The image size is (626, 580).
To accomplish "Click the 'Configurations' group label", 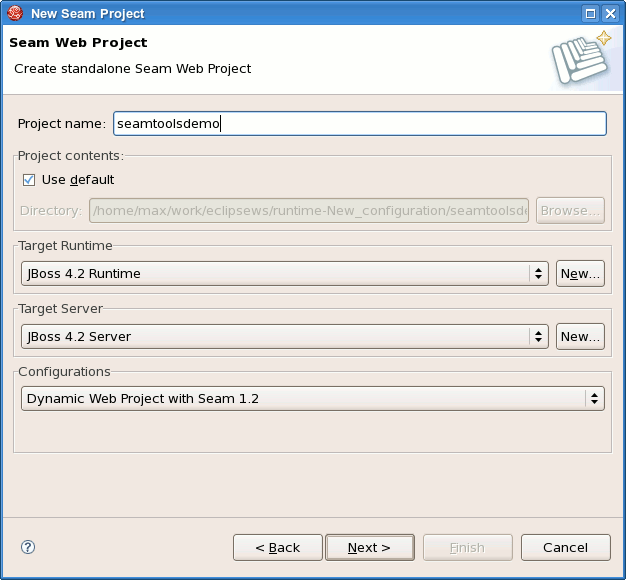I will pyautogui.click(x=64, y=372).
